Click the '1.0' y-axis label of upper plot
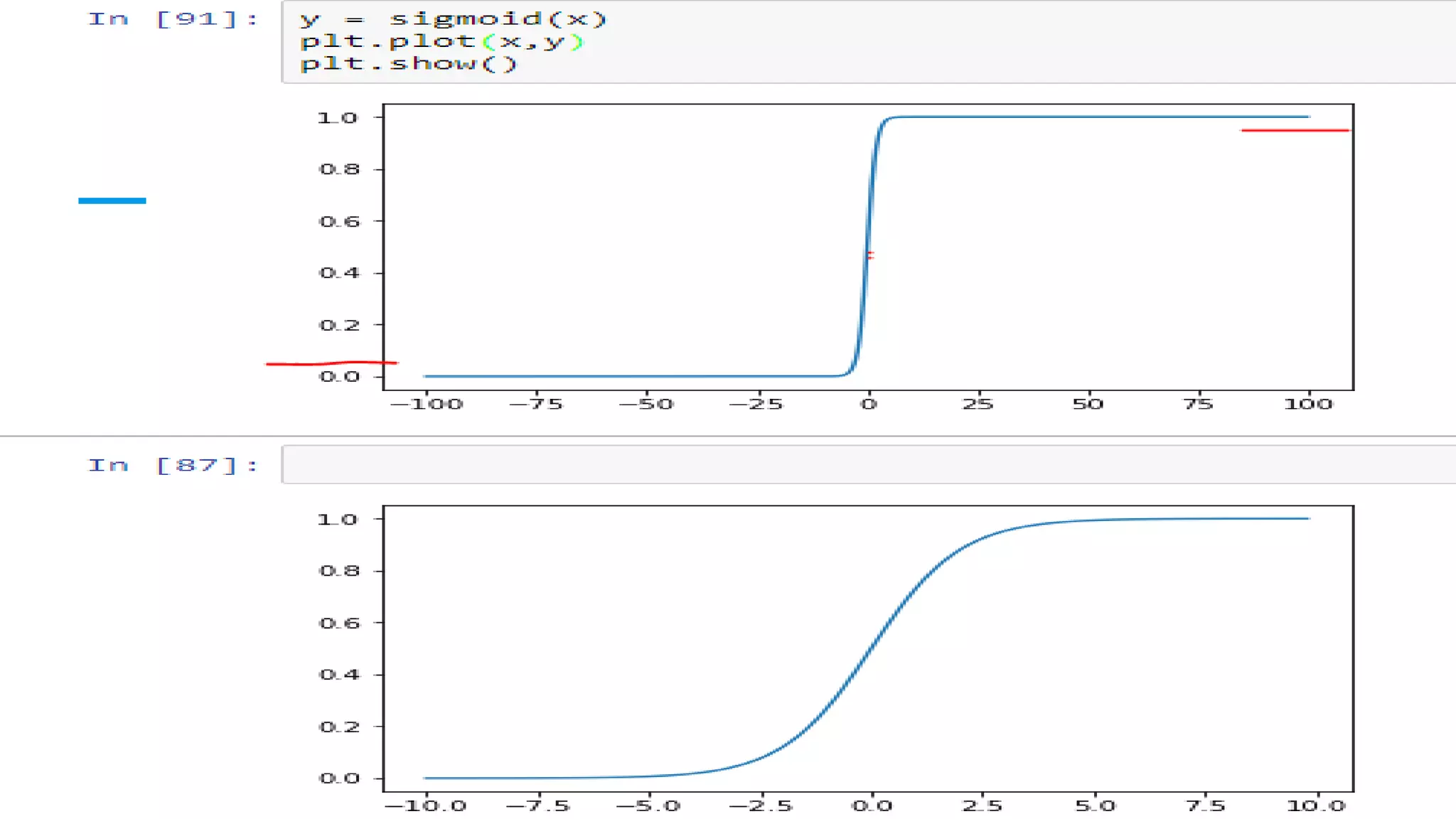The image size is (1456, 819). [337, 118]
